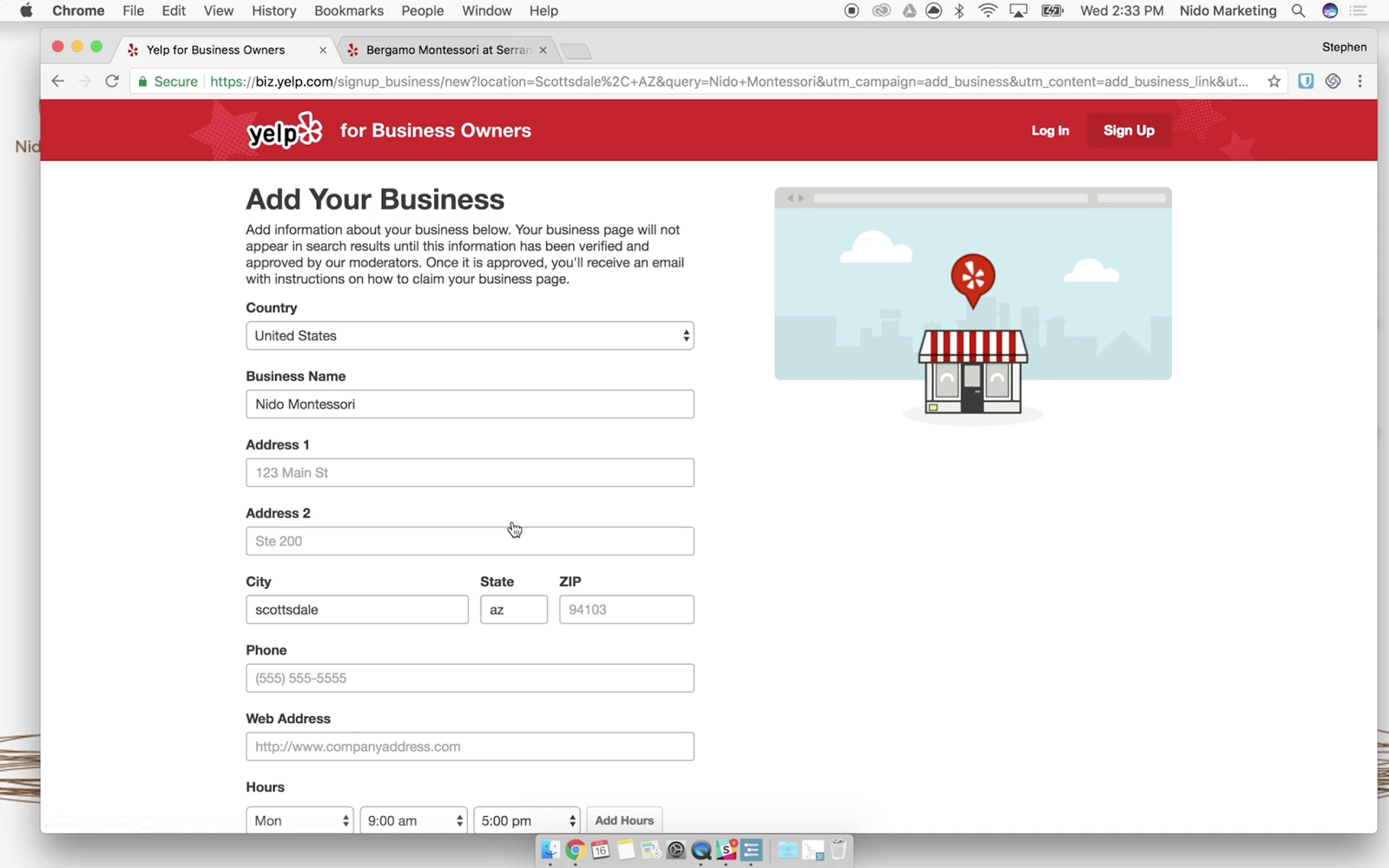Focus the Address 1 input field
This screenshot has width=1389, height=868.
coord(469,473)
